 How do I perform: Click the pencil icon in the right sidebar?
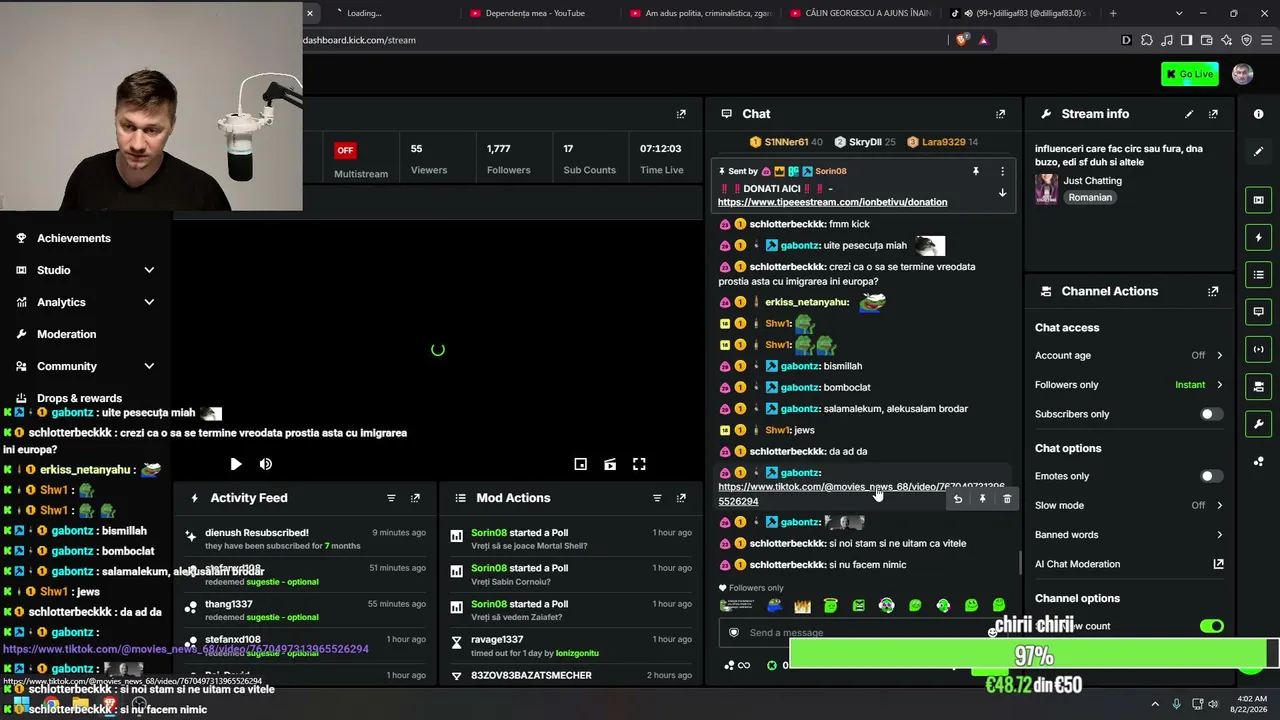1258,151
